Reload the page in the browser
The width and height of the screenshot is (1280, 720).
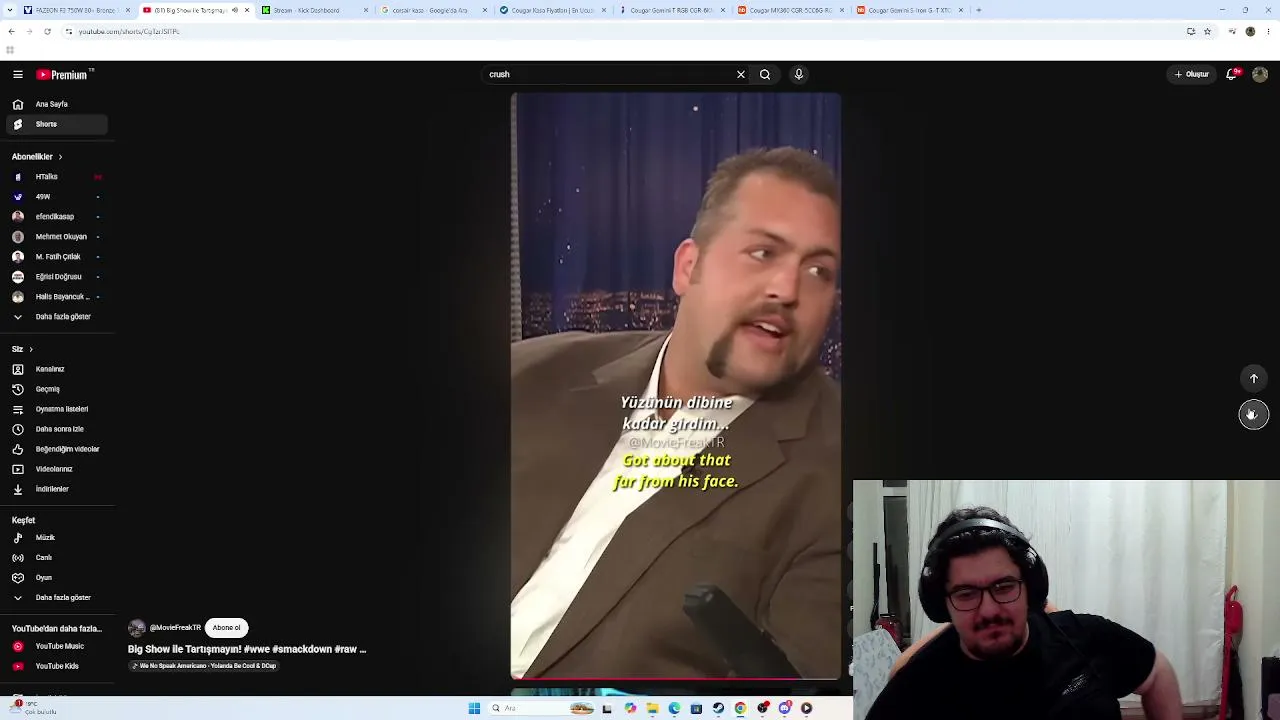47,31
